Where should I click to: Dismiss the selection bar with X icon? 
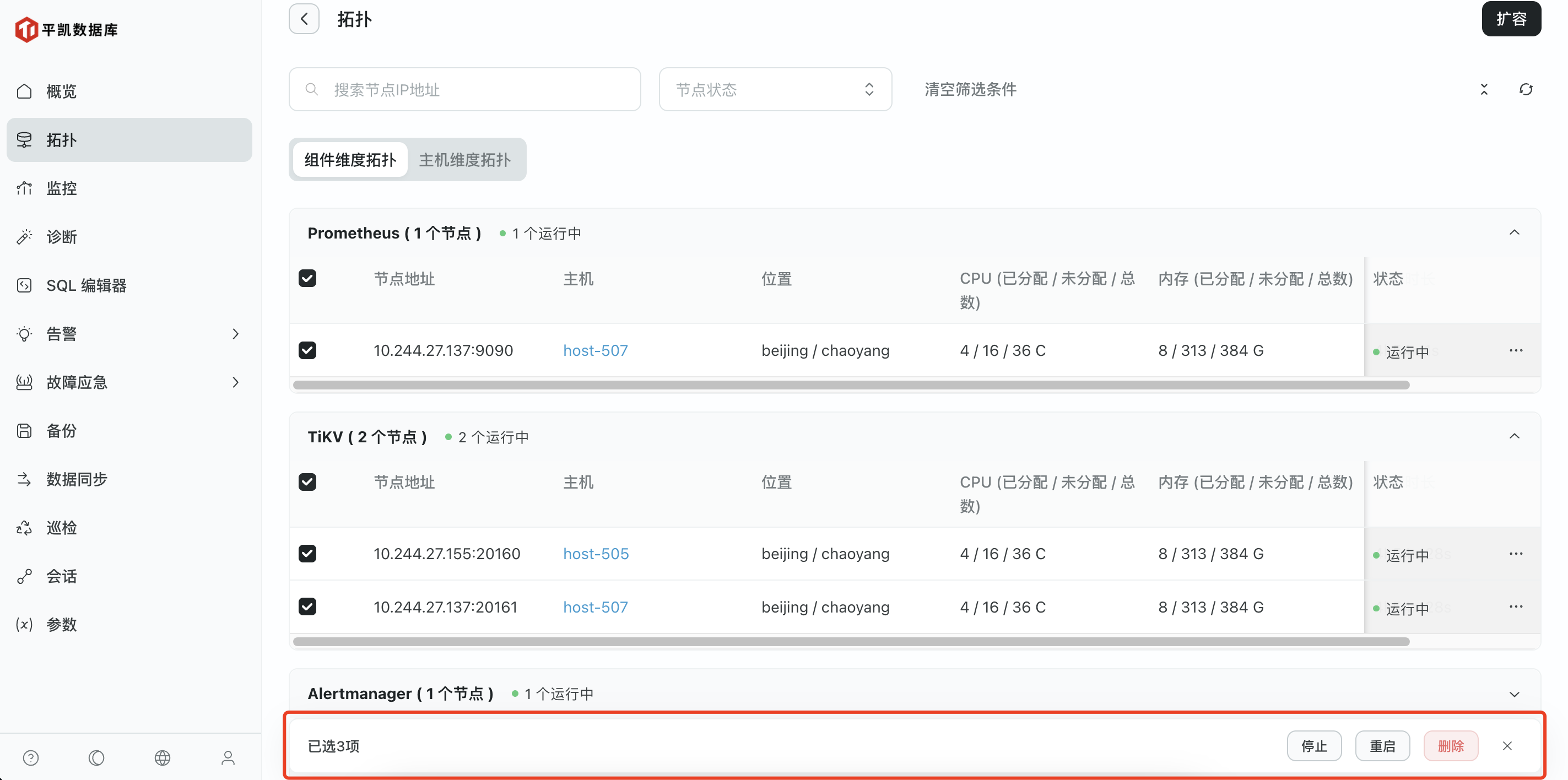tap(1507, 746)
